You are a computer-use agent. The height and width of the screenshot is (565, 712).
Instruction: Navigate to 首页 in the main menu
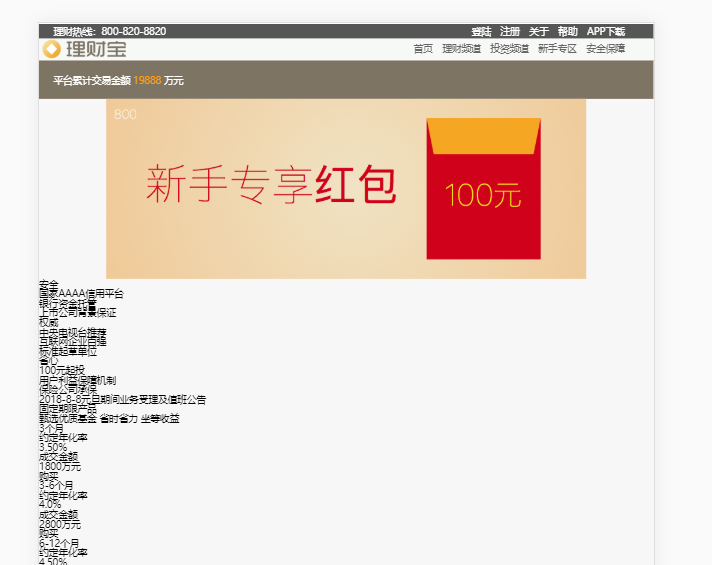(x=423, y=49)
